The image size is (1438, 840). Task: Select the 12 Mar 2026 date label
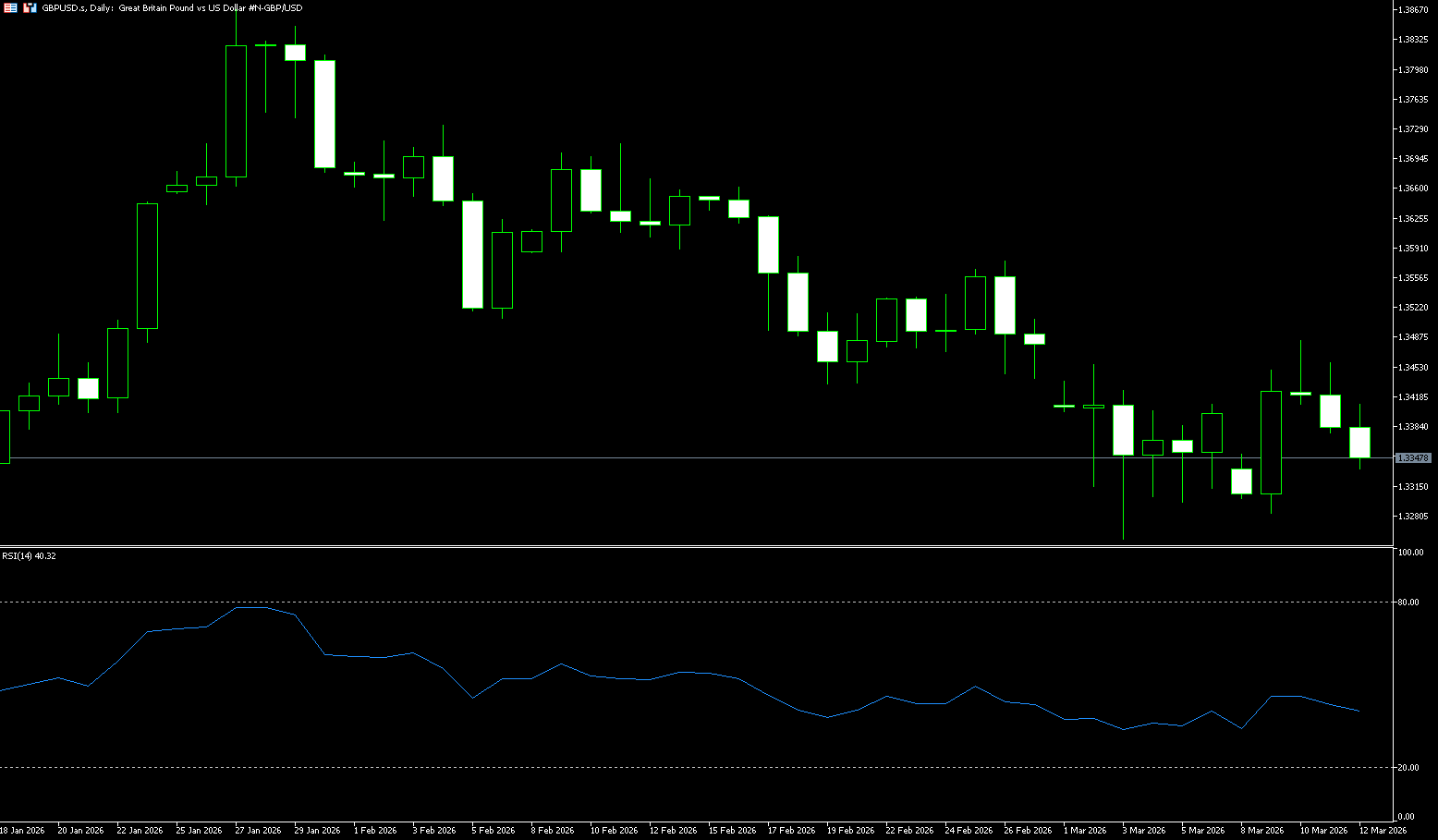point(1383,831)
